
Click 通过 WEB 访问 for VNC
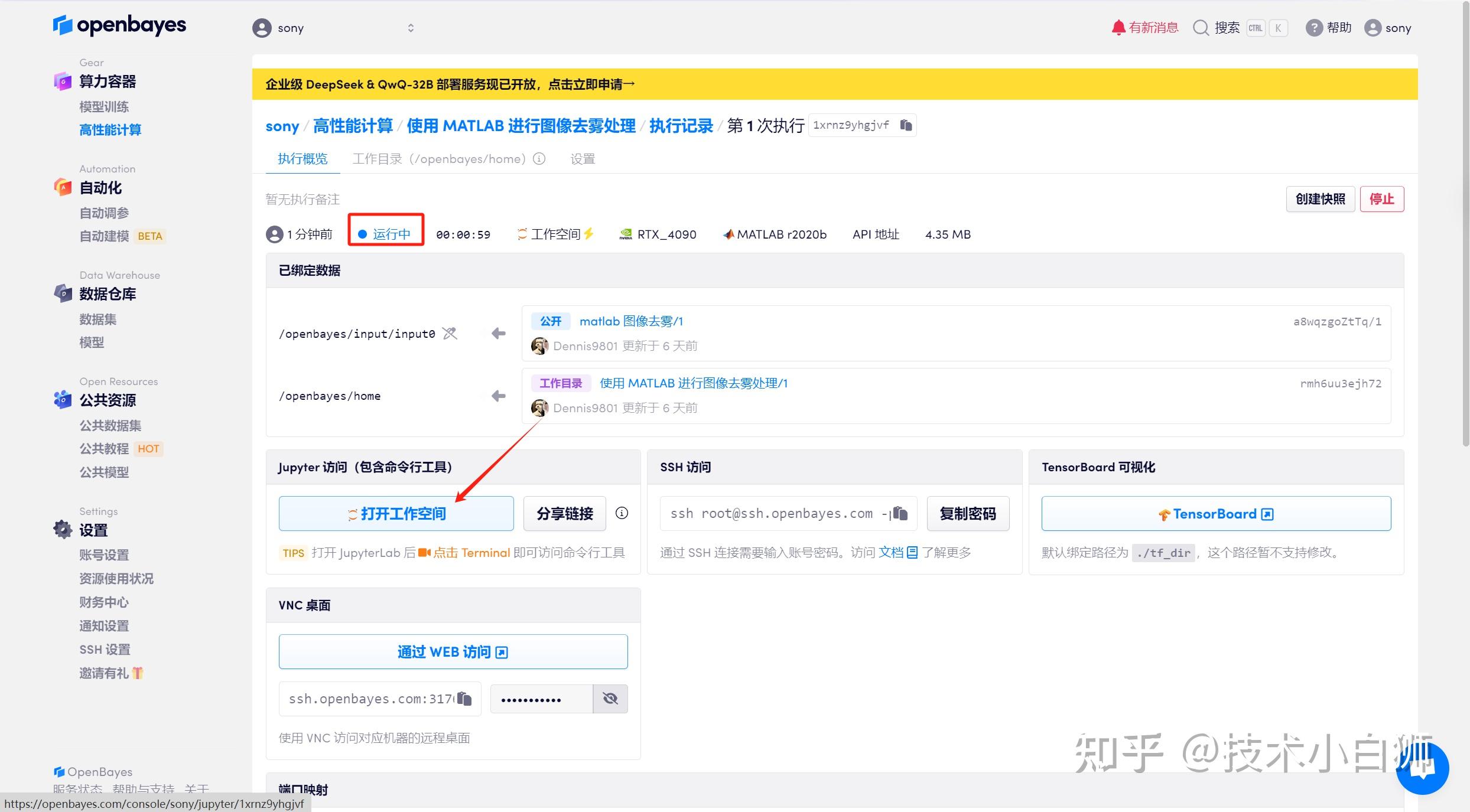[x=453, y=651]
